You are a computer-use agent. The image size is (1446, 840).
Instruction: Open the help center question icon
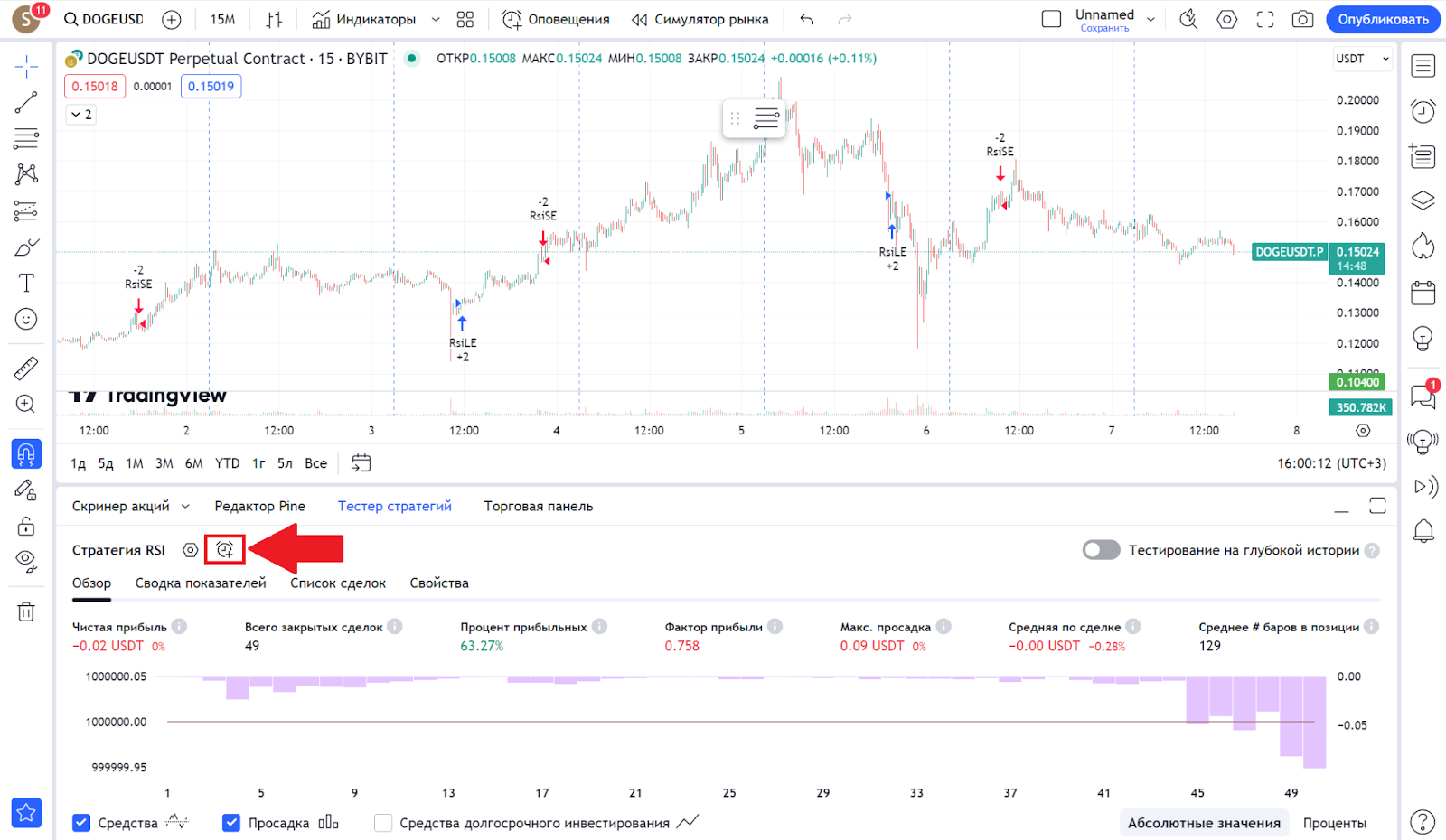click(1423, 821)
